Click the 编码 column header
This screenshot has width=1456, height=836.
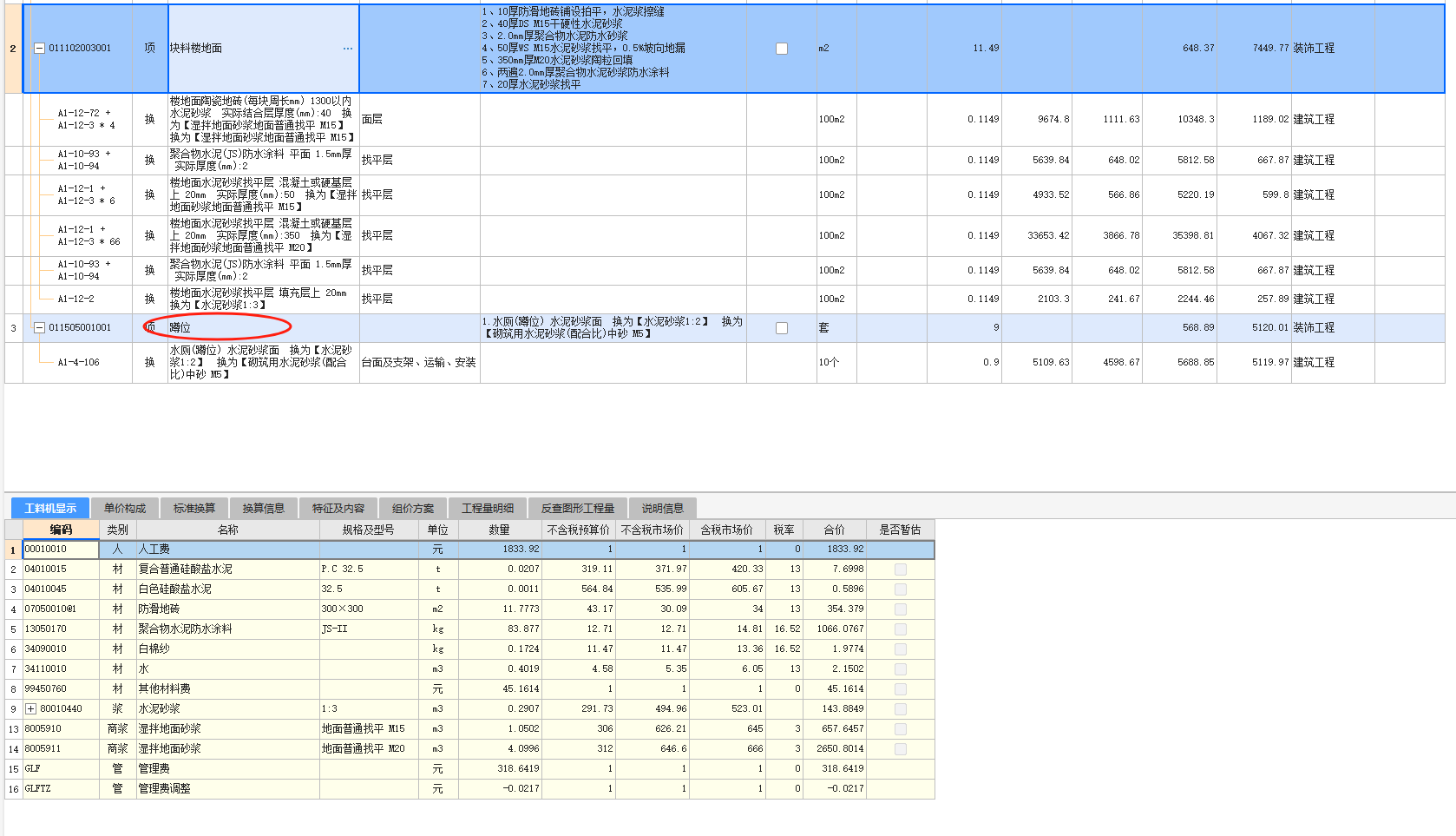pyautogui.click(x=61, y=530)
